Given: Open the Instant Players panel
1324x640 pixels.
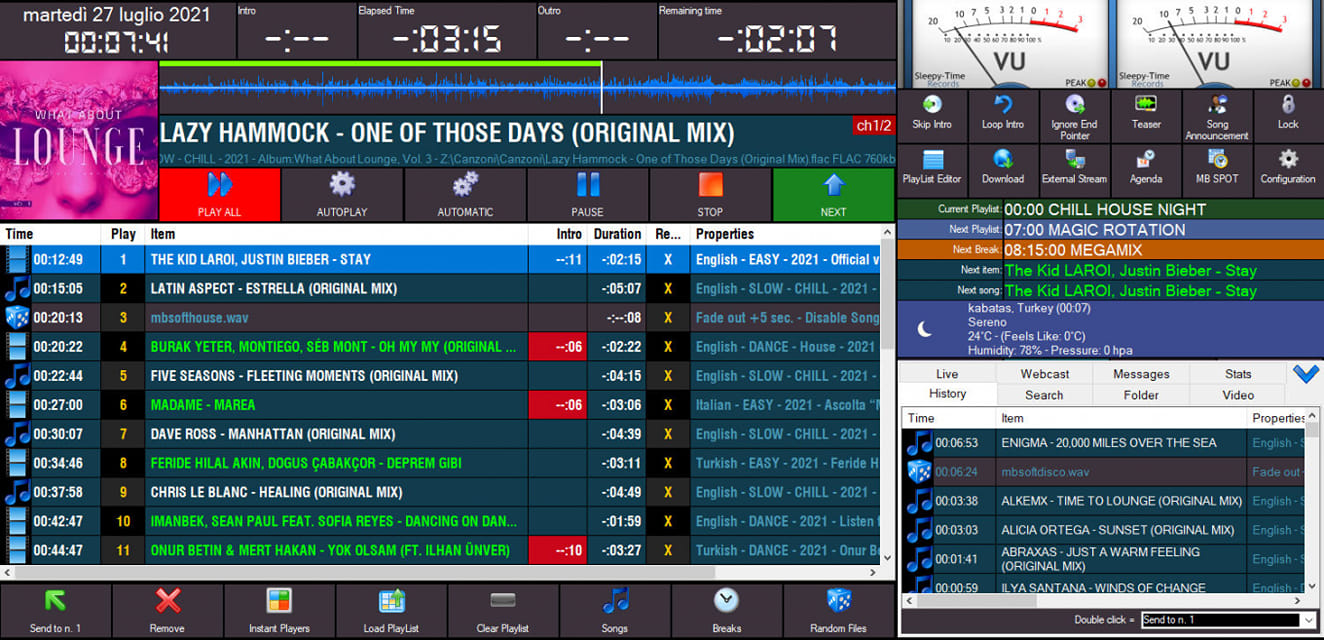Looking at the screenshot, I should [x=280, y=610].
